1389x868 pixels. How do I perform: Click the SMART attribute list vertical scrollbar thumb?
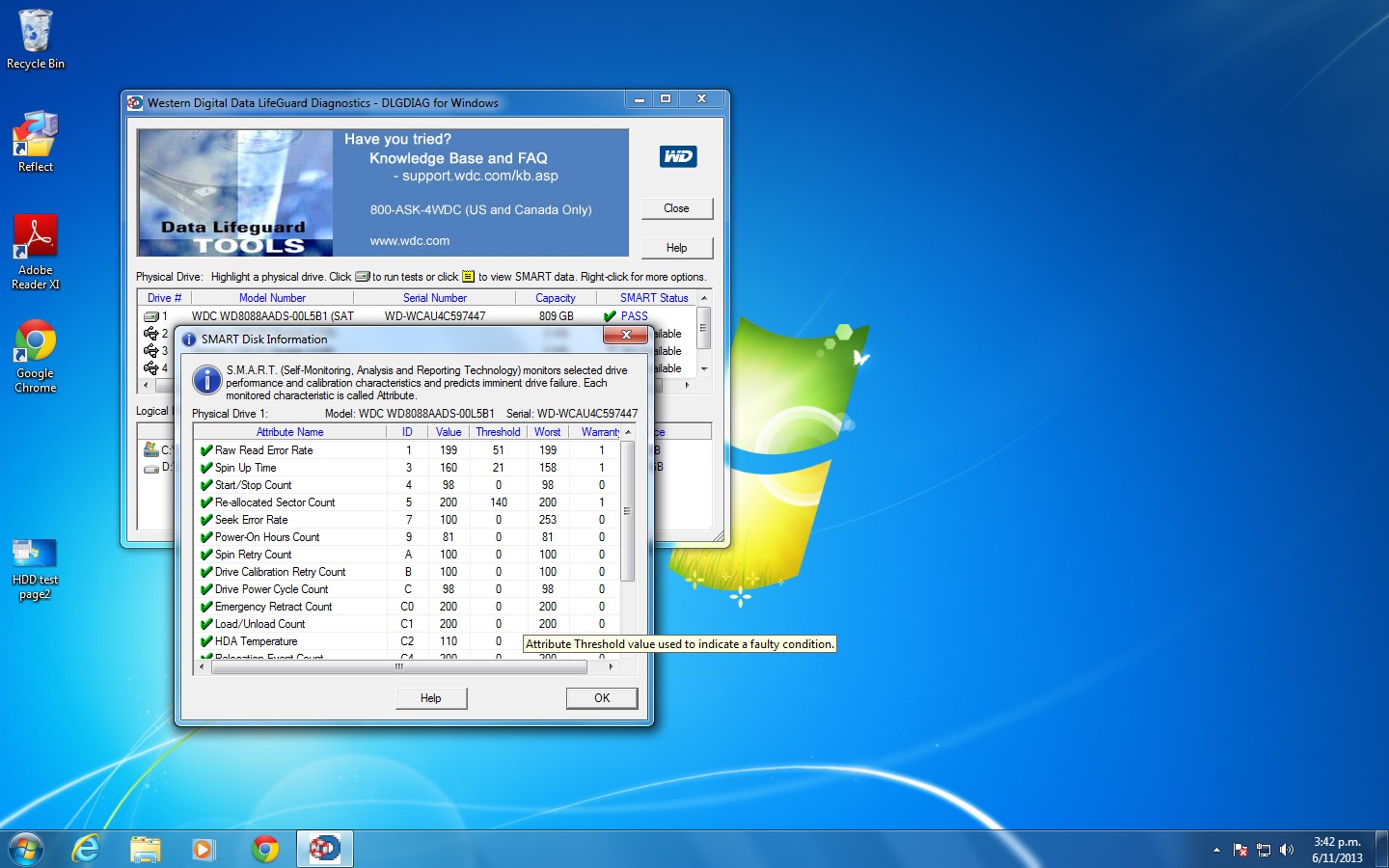point(627,511)
